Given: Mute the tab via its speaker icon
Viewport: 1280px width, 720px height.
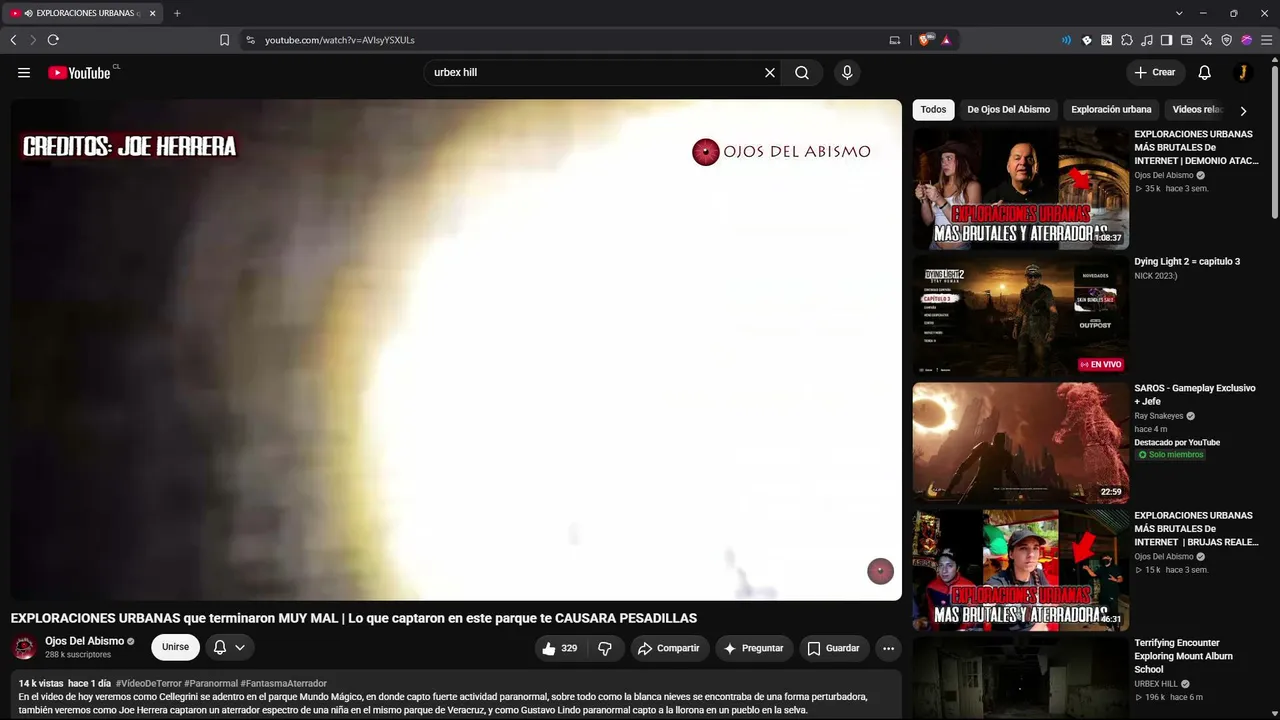Looking at the screenshot, I should [27, 13].
